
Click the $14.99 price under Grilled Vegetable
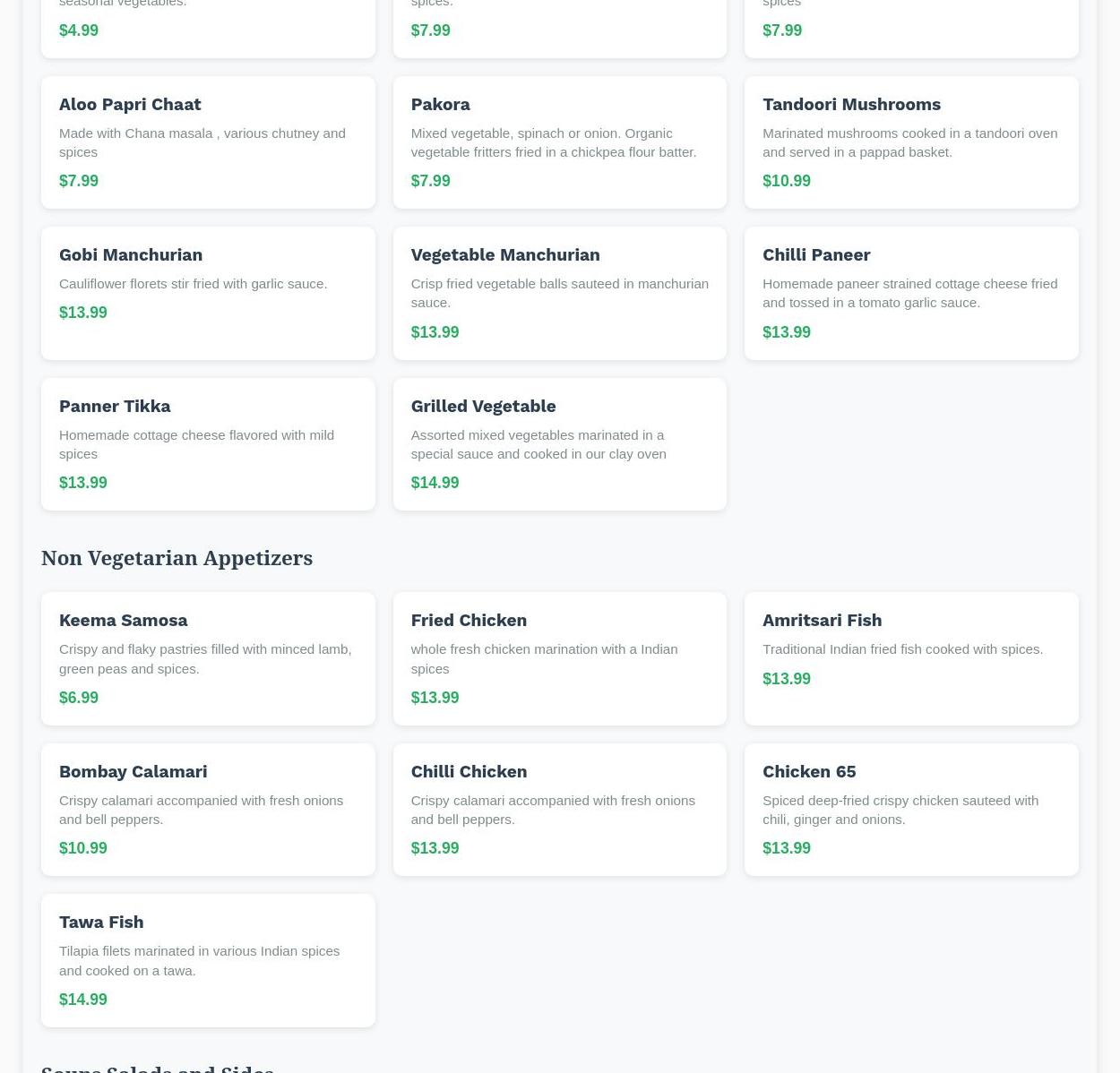[x=435, y=483]
